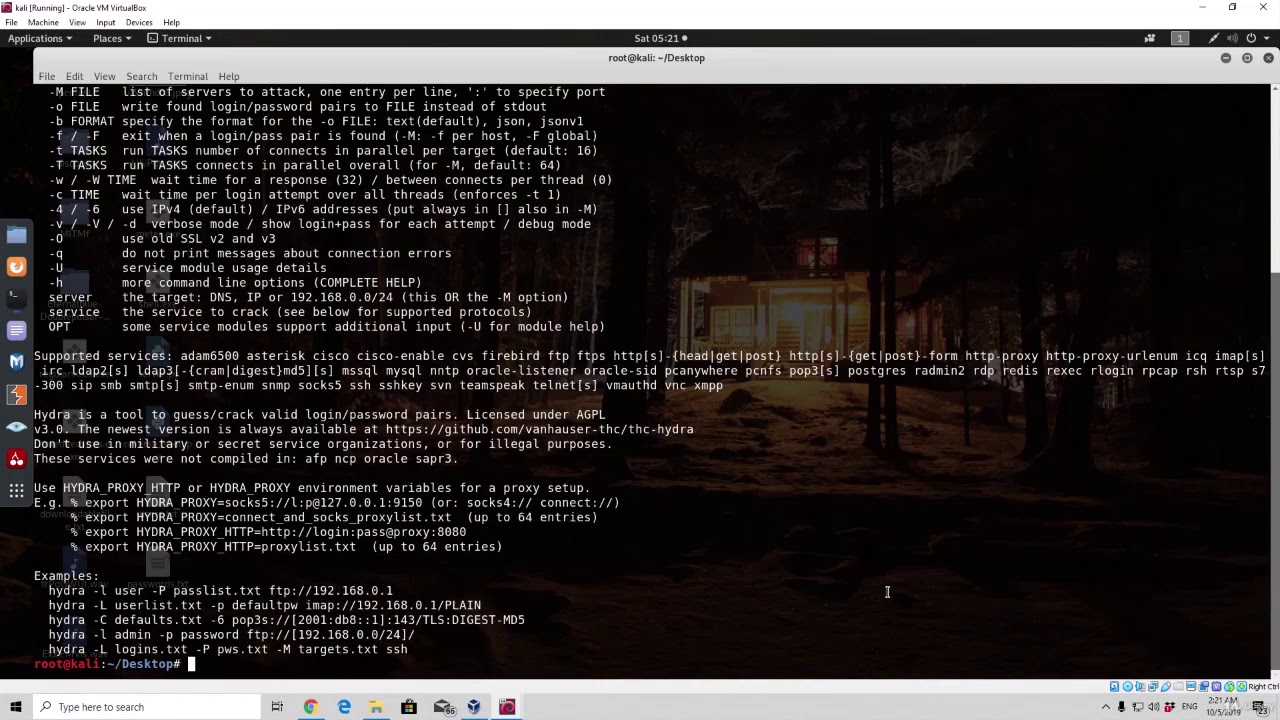The width and height of the screenshot is (1280, 720).
Task: Click VirtualBox shared folders status icon
Action: point(1178,686)
